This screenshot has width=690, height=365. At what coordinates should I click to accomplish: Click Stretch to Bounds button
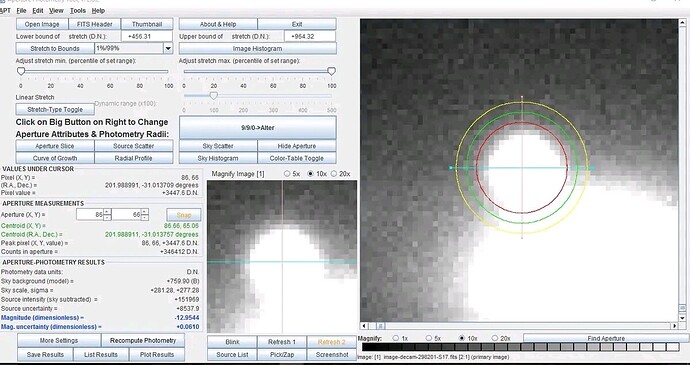point(55,48)
